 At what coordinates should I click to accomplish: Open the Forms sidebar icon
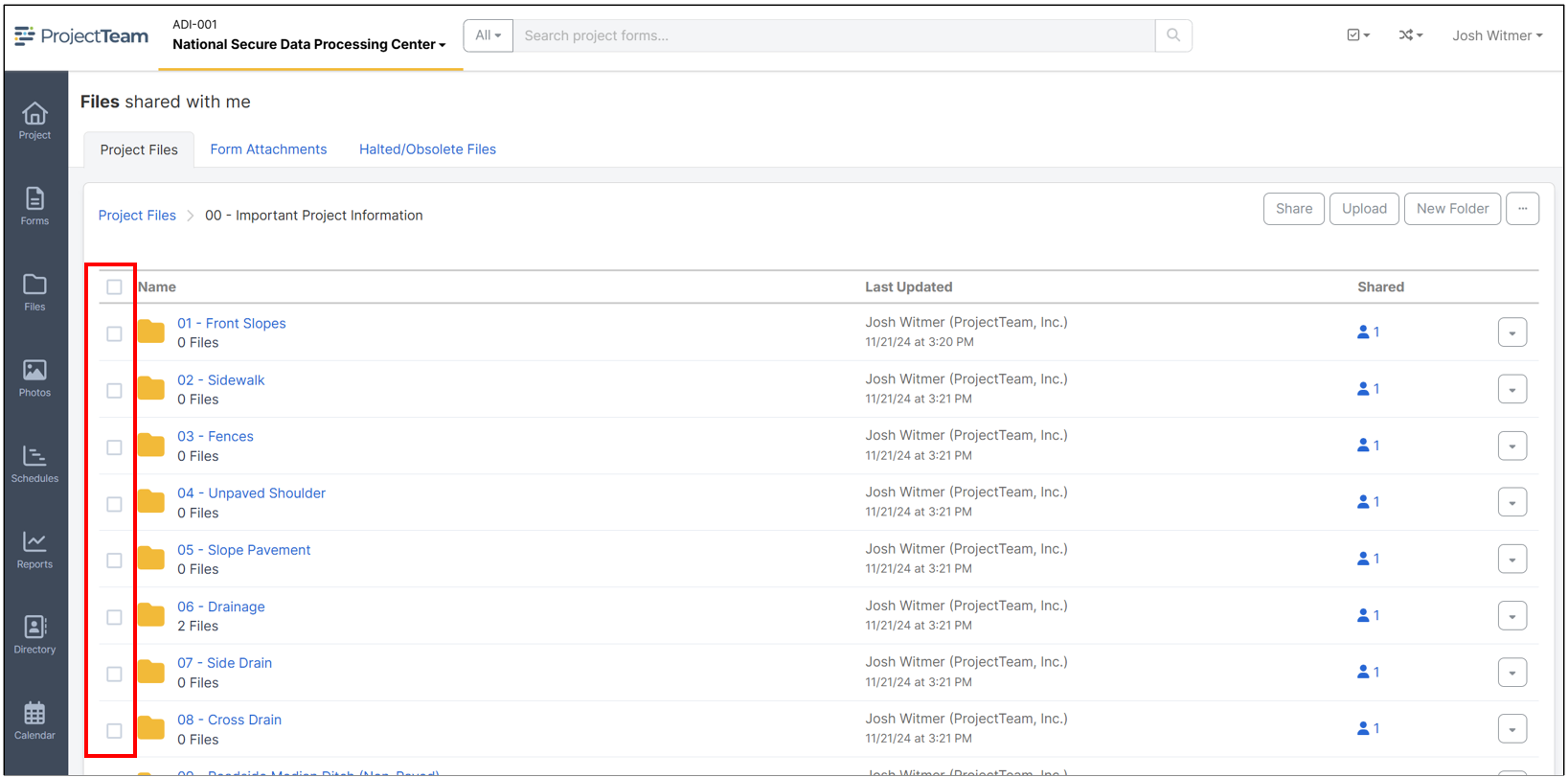coord(34,206)
